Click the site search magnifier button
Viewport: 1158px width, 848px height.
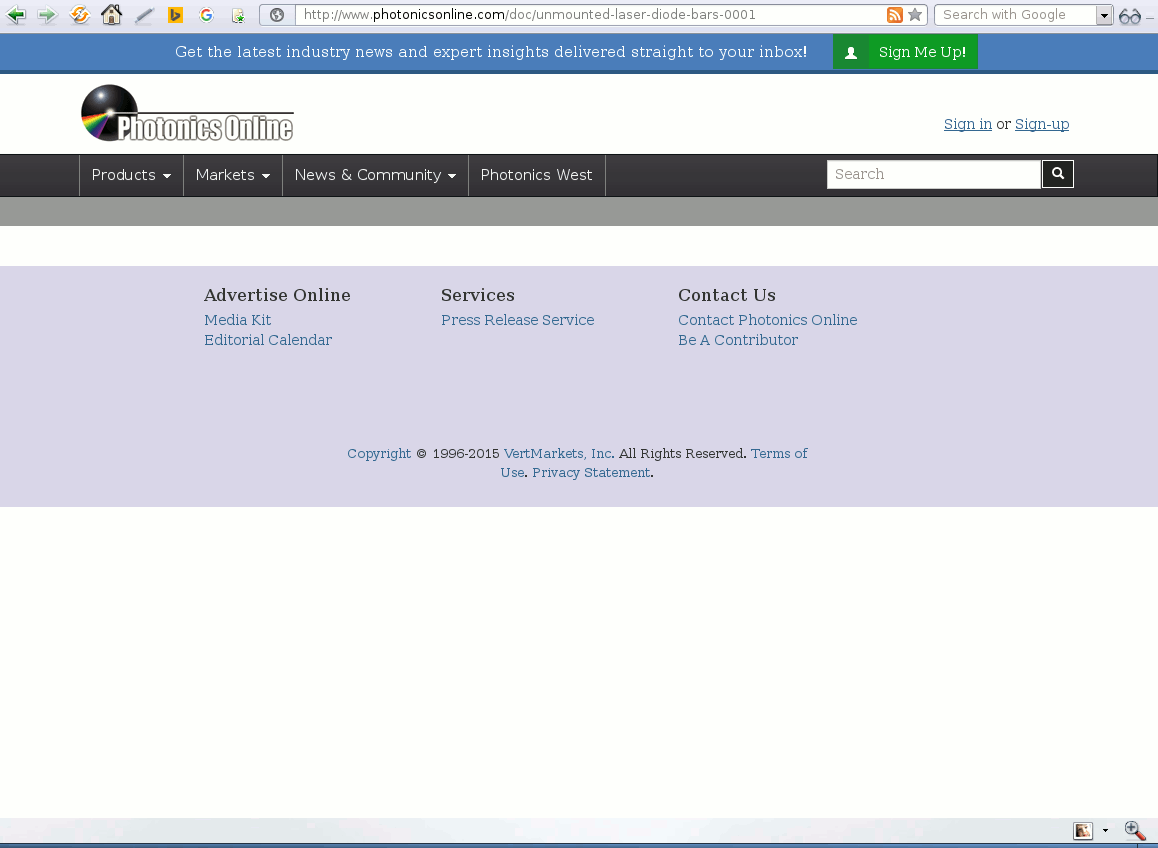point(1058,174)
